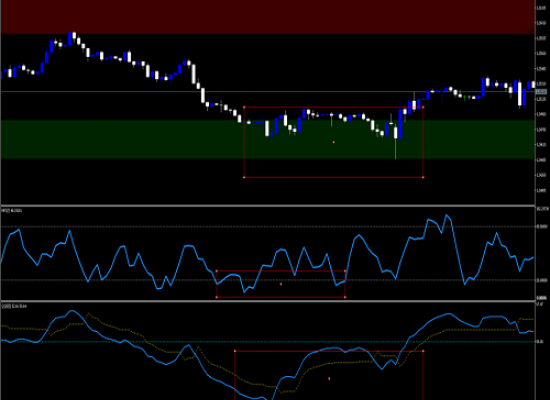Click the highest blue candle touching red zone
The height and width of the screenshot is (400, 550).
70,39
